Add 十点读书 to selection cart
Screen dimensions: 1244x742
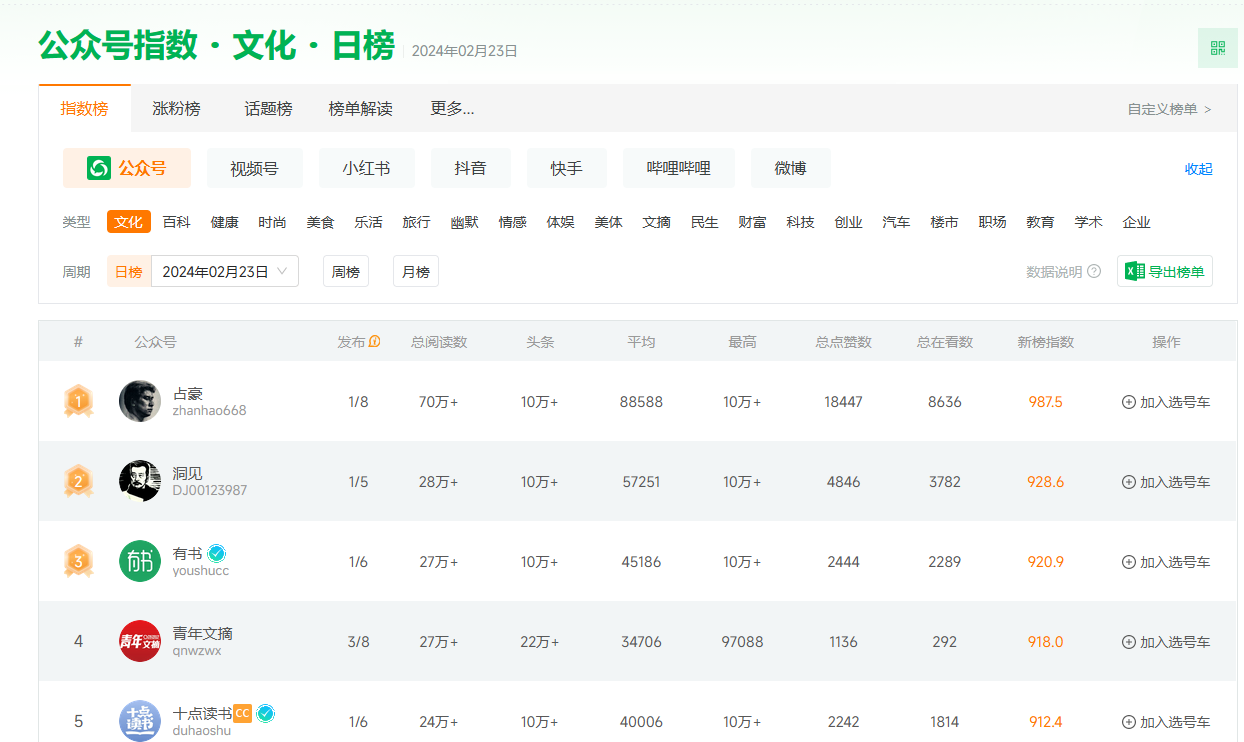1166,722
